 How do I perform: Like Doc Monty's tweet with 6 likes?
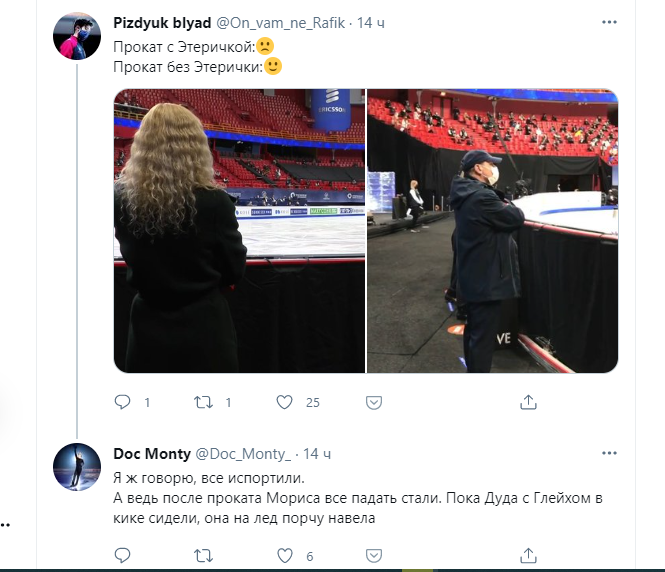pyautogui.click(x=284, y=555)
